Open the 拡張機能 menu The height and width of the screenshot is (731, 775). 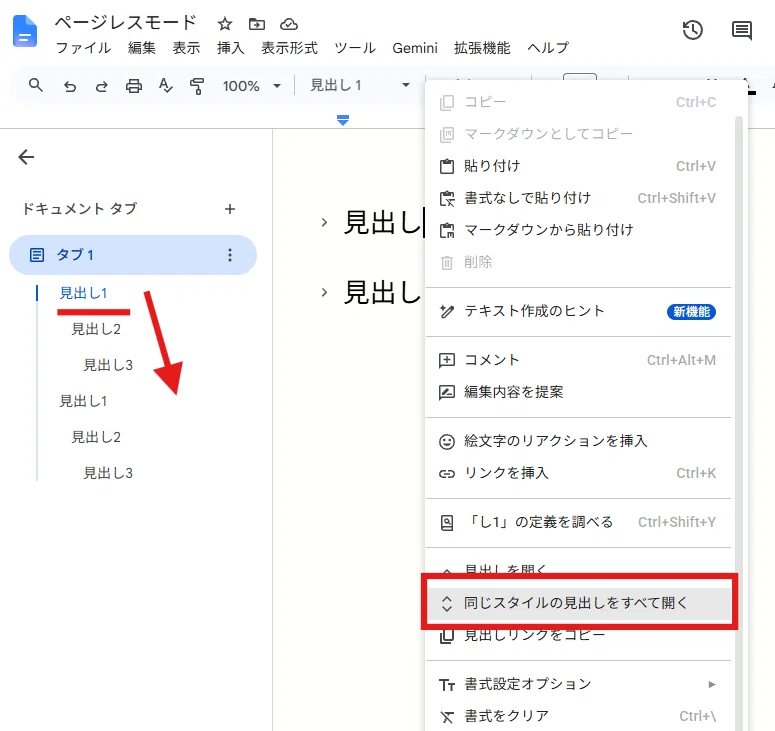click(482, 48)
